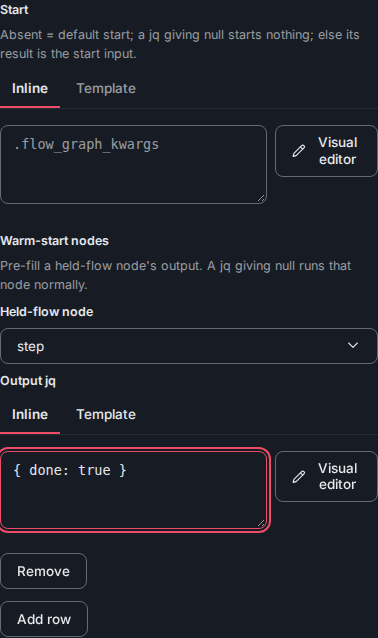Image resolution: width=378 pixels, height=638 pixels.
Task: Select the Inline tab under Start
Action: point(30,89)
